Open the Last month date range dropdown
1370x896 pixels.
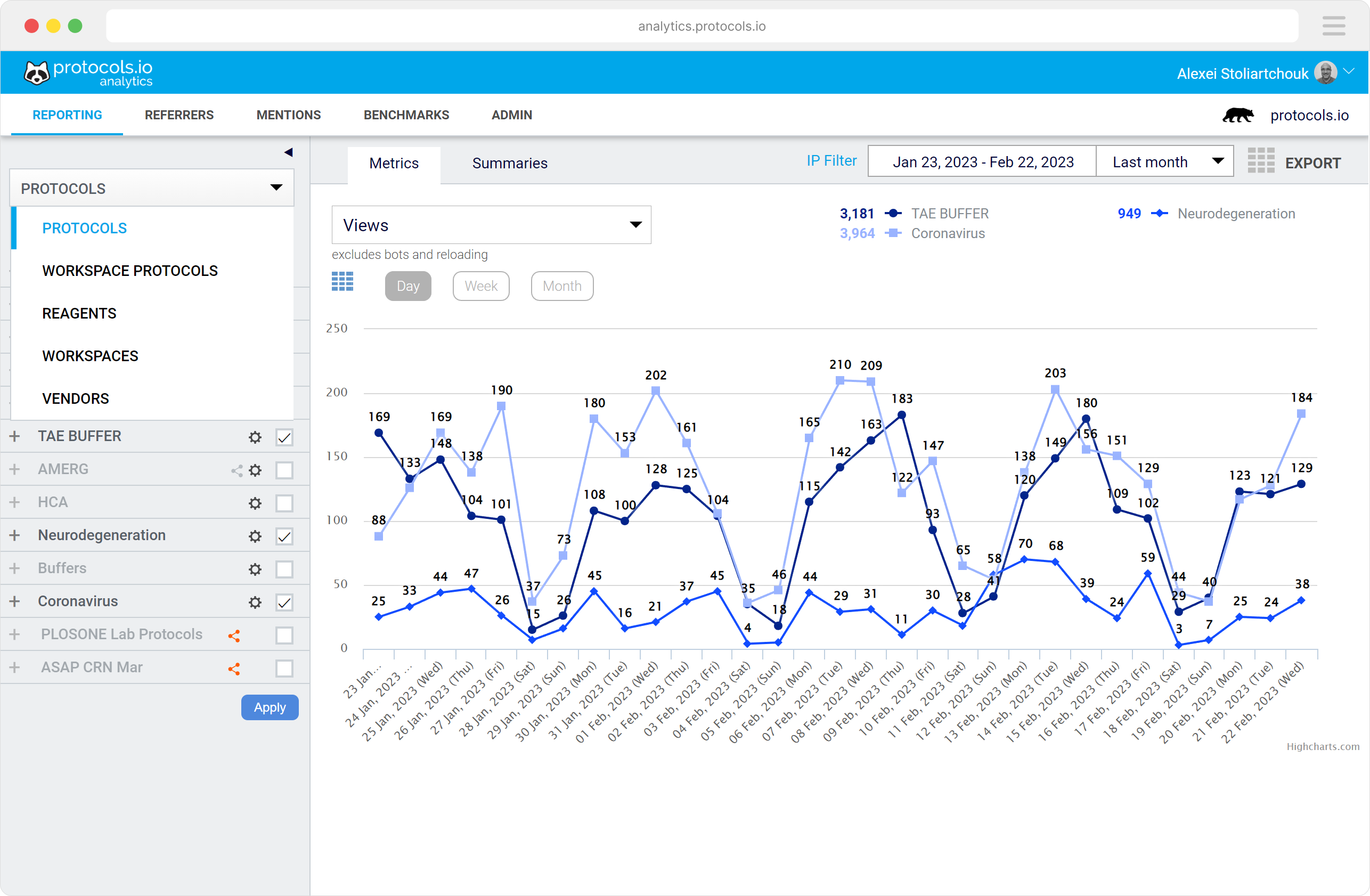pyautogui.click(x=1164, y=161)
